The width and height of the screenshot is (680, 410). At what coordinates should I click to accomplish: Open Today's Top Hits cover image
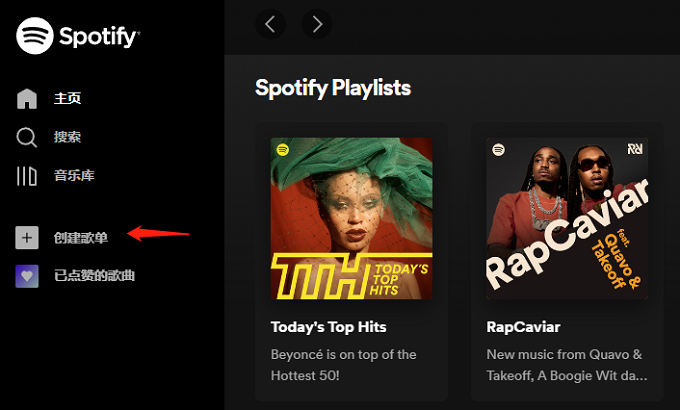352,218
